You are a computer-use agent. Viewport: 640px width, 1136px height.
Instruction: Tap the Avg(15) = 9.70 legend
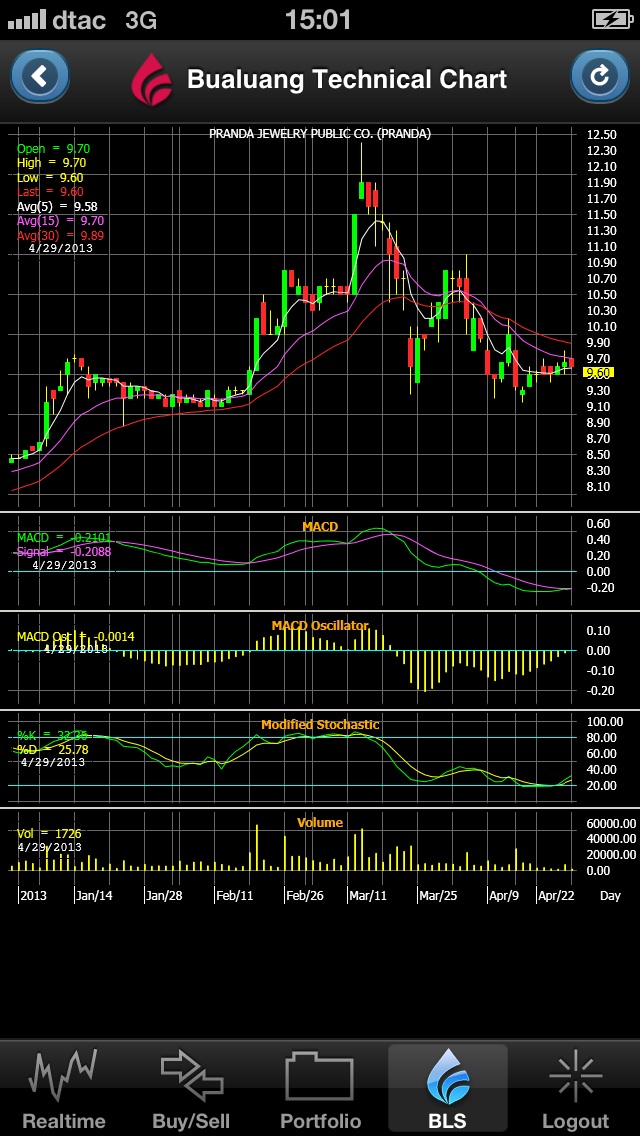pyautogui.click(x=60, y=220)
